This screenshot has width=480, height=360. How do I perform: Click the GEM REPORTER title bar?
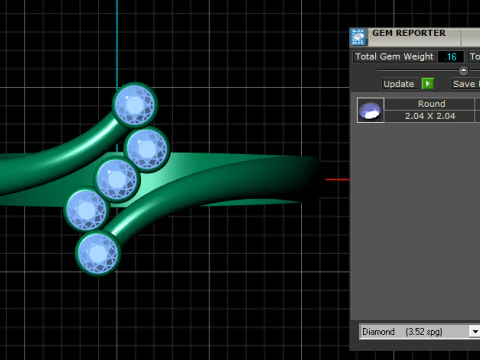(414, 37)
